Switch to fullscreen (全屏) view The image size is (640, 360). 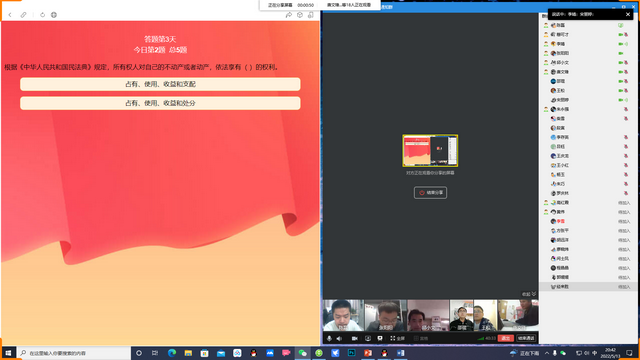pos(397,338)
